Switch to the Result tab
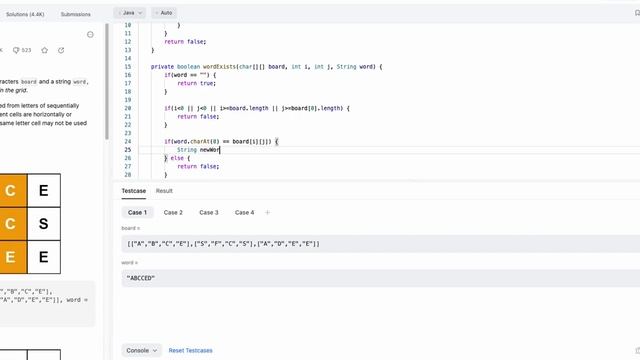The width and height of the screenshot is (640, 360). [x=164, y=191]
